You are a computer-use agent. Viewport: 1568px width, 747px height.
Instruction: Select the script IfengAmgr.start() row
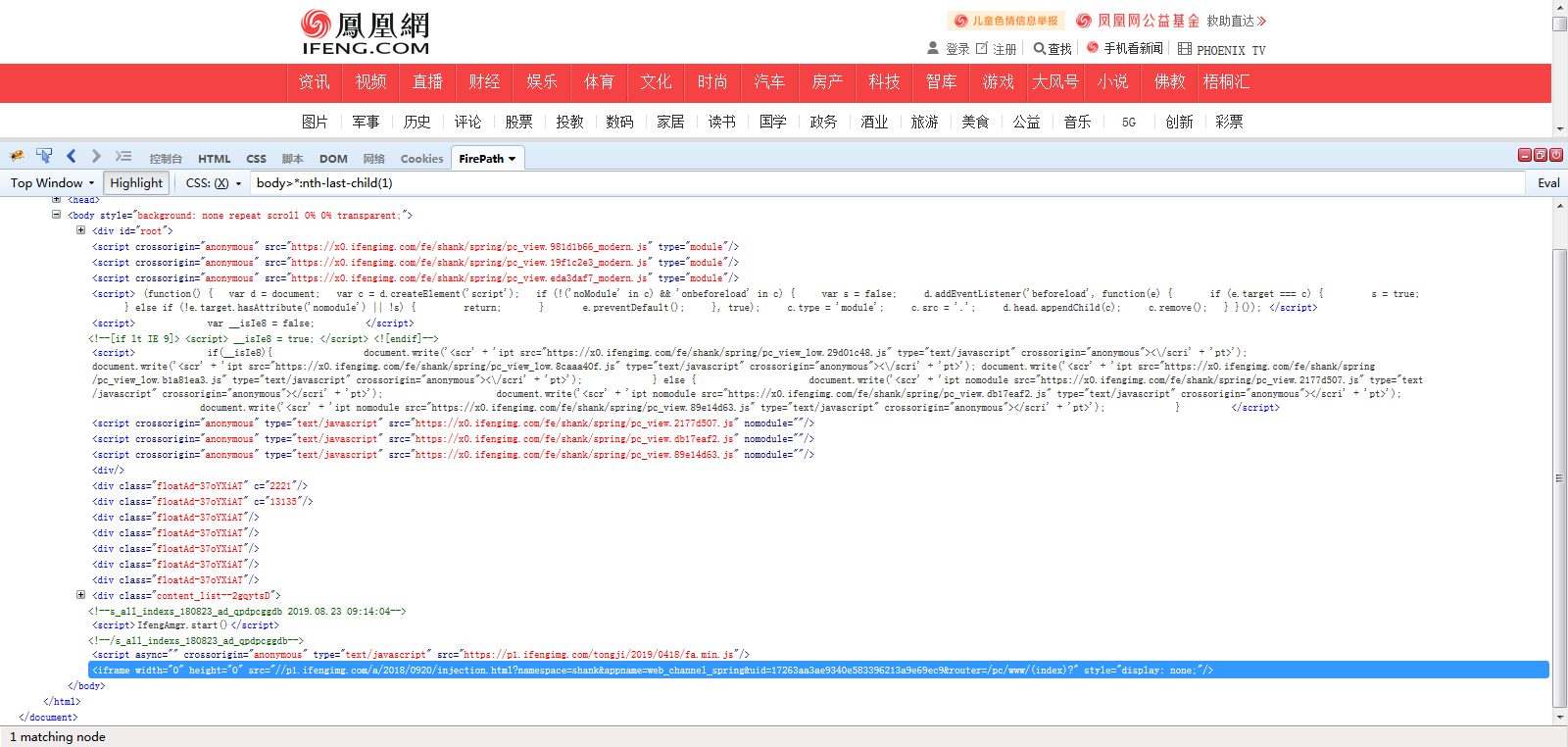185,624
